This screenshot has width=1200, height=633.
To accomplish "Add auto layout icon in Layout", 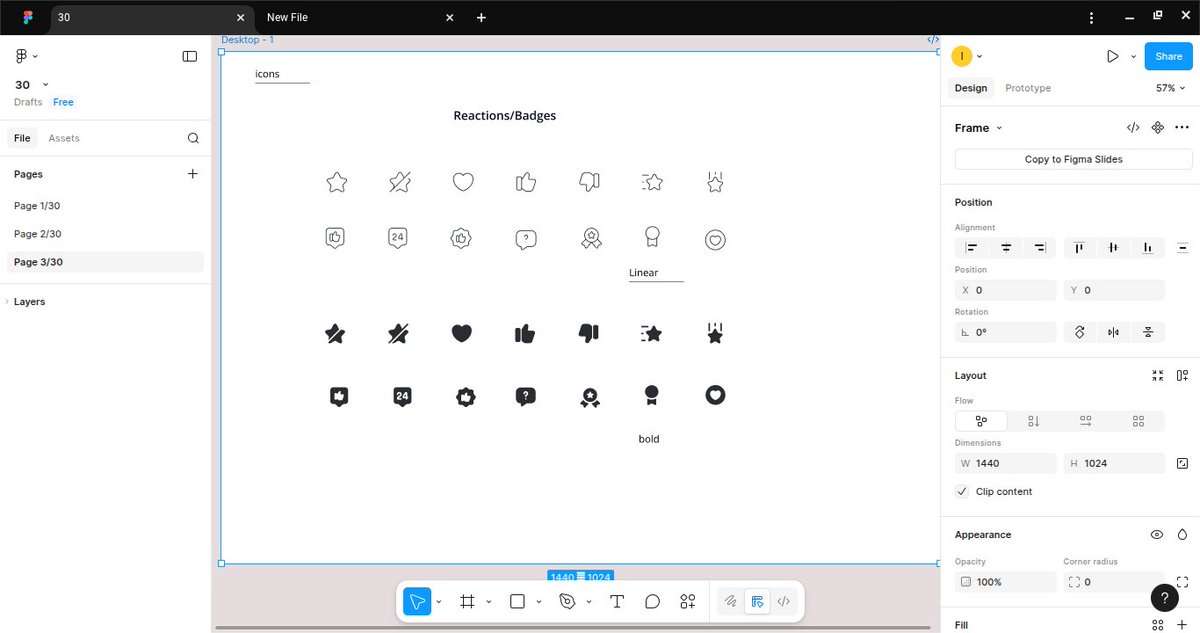I will (1182, 376).
